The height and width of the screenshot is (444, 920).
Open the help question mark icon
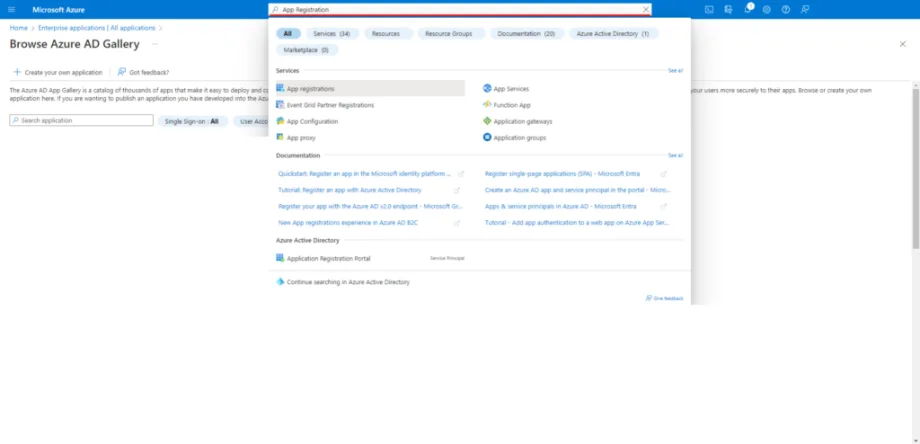point(786,9)
